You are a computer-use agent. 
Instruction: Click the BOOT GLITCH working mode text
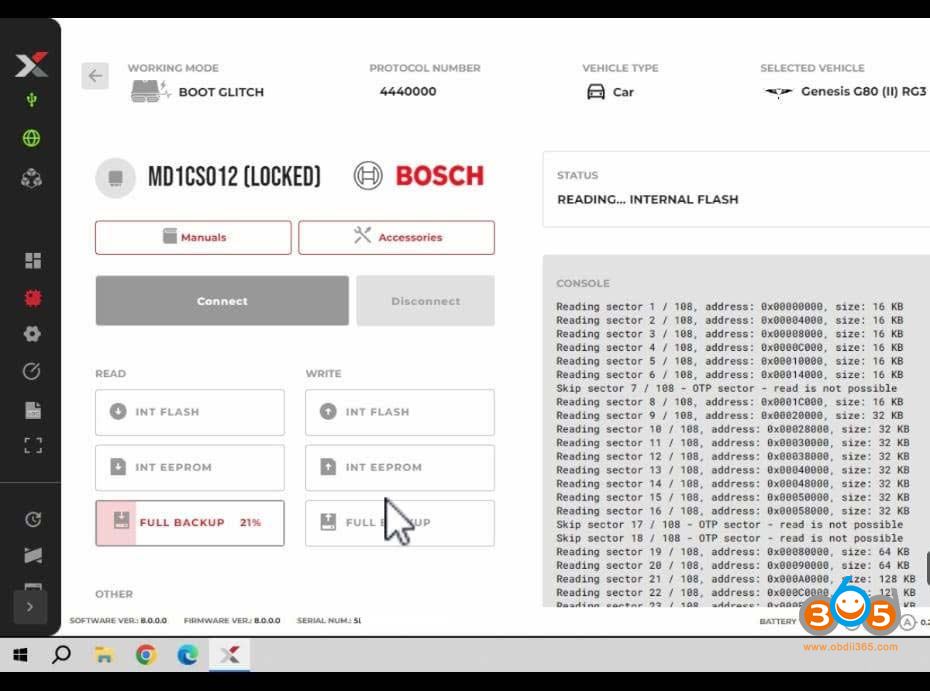pos(221,92)
